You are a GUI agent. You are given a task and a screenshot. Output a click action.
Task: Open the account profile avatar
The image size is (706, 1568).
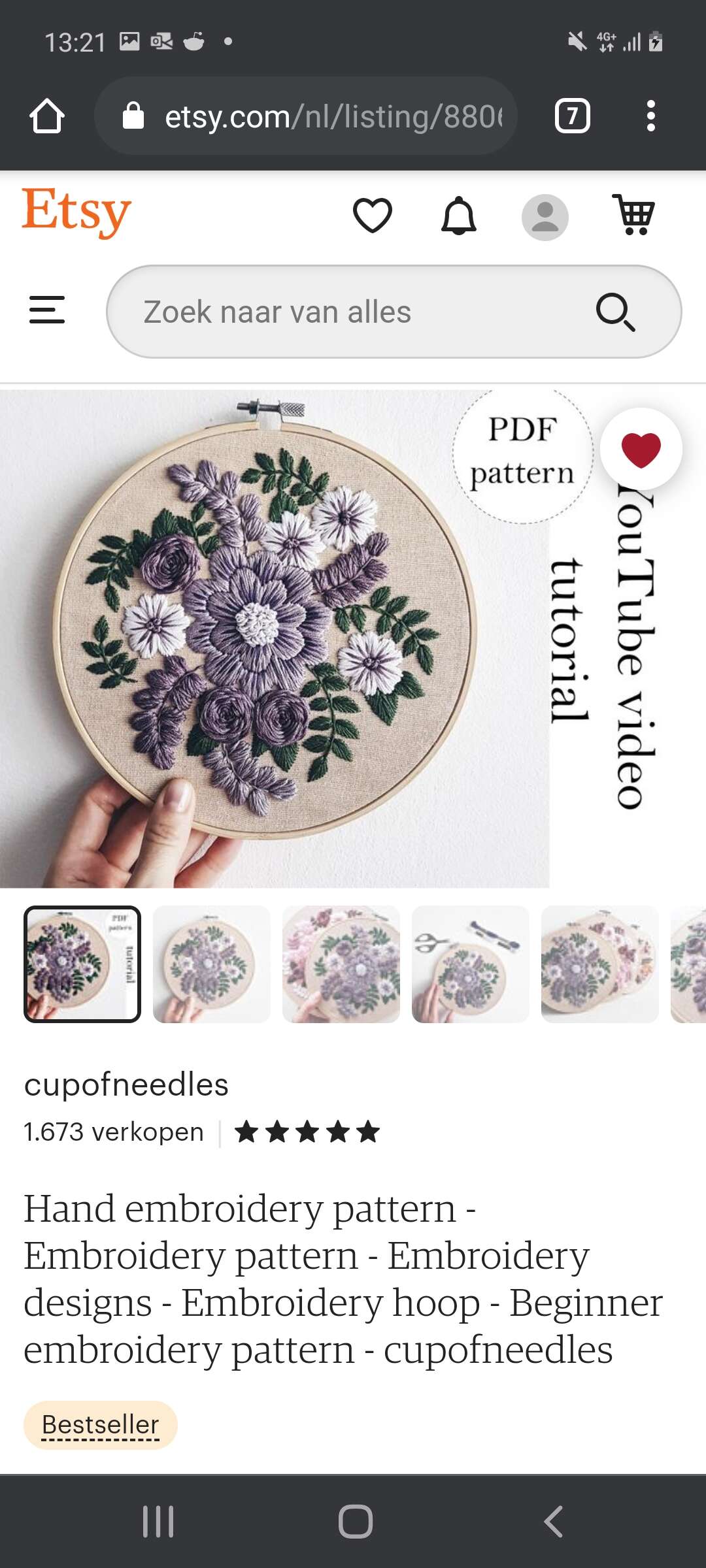coord(545,217)
